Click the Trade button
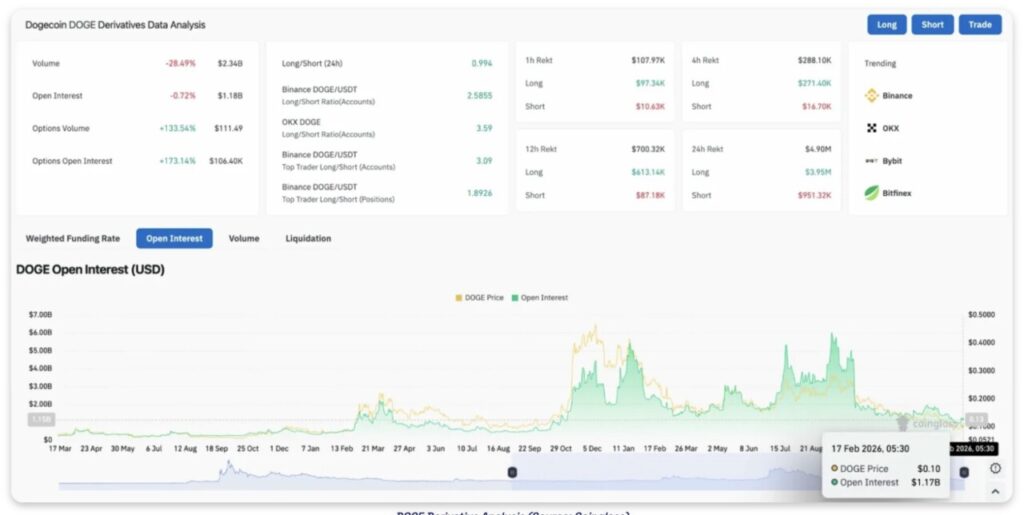 coord(979,25)
